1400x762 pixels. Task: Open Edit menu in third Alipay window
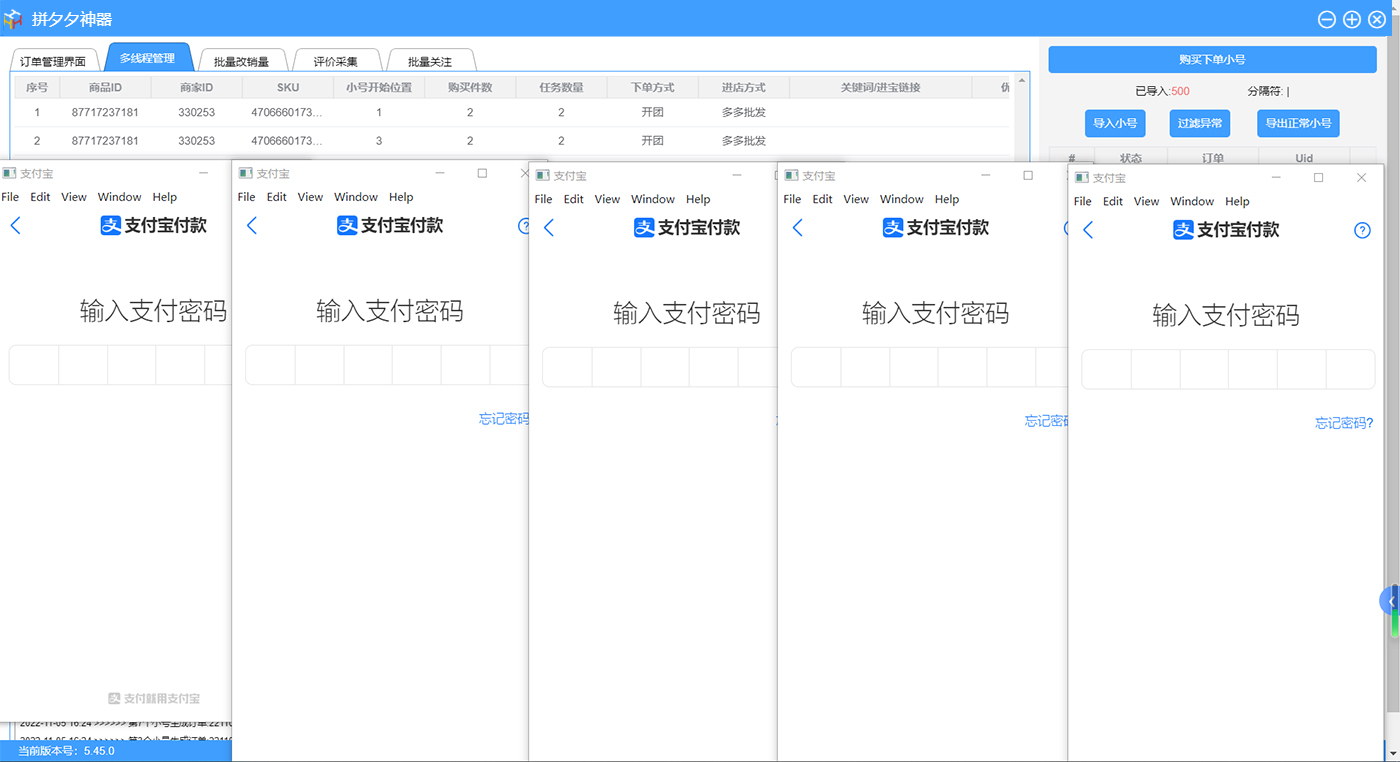573,199
